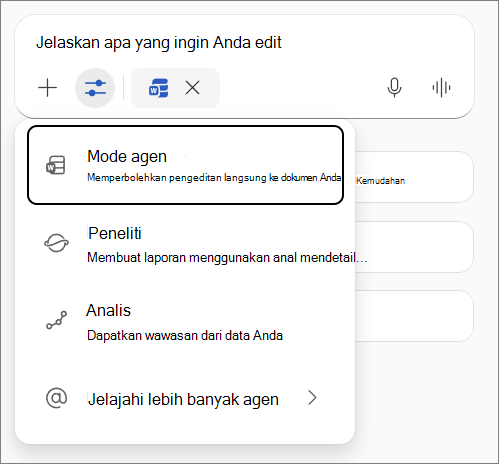Click the microphone dictation icon

click(394, 88)
